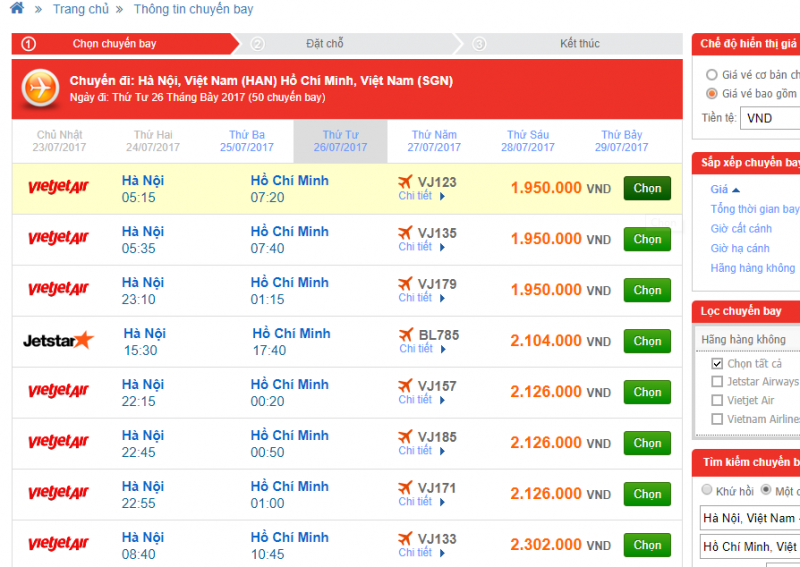
Task: Select the Đặt chỗ step tab
Action: point(349,44)
